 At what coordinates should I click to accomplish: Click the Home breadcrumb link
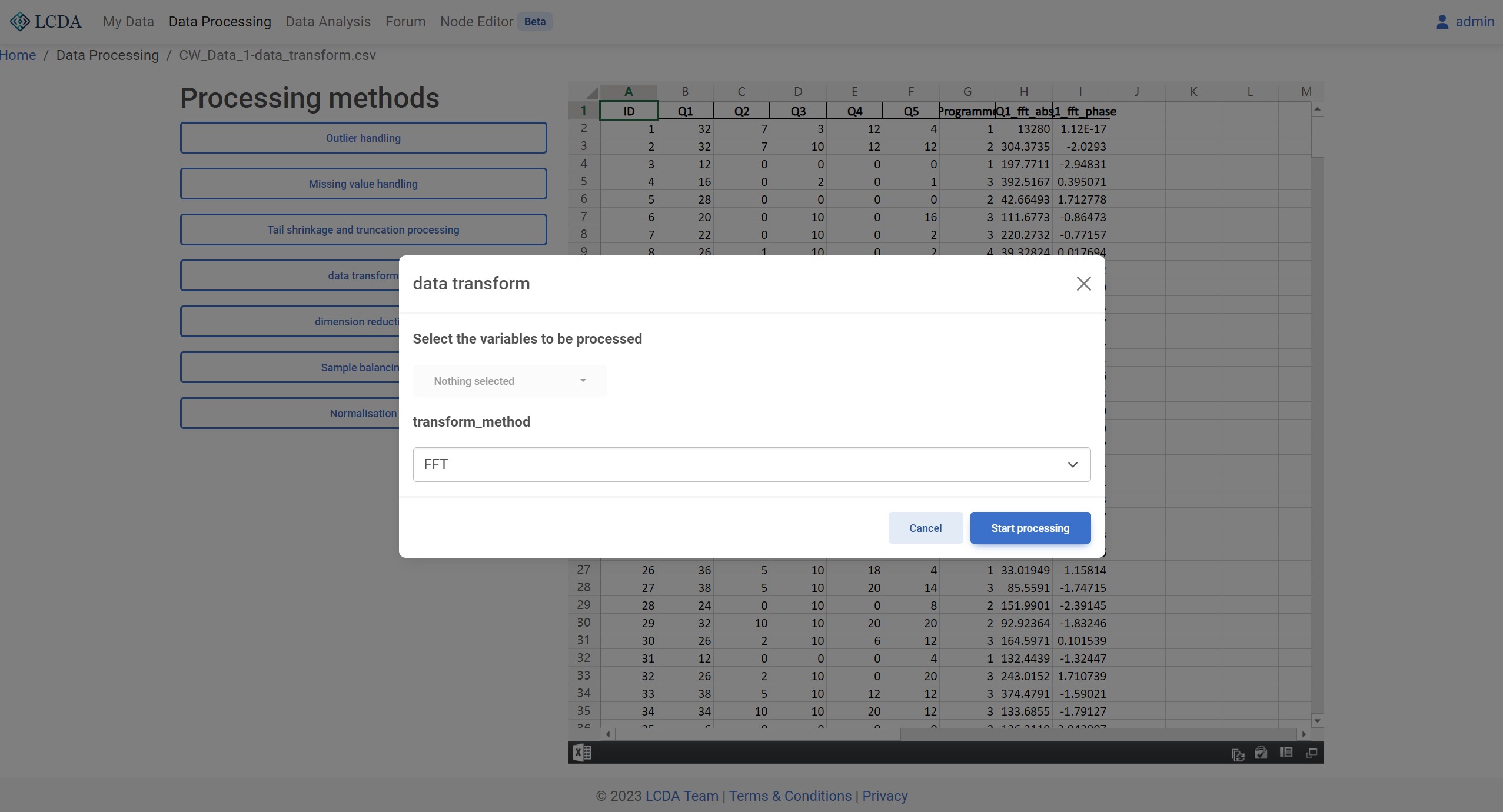pos(18,55)
